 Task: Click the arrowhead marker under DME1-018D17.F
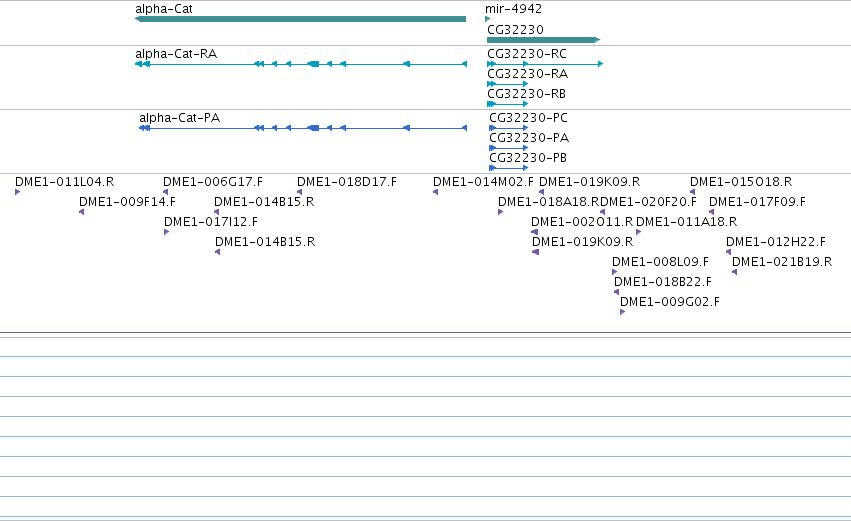300,192
